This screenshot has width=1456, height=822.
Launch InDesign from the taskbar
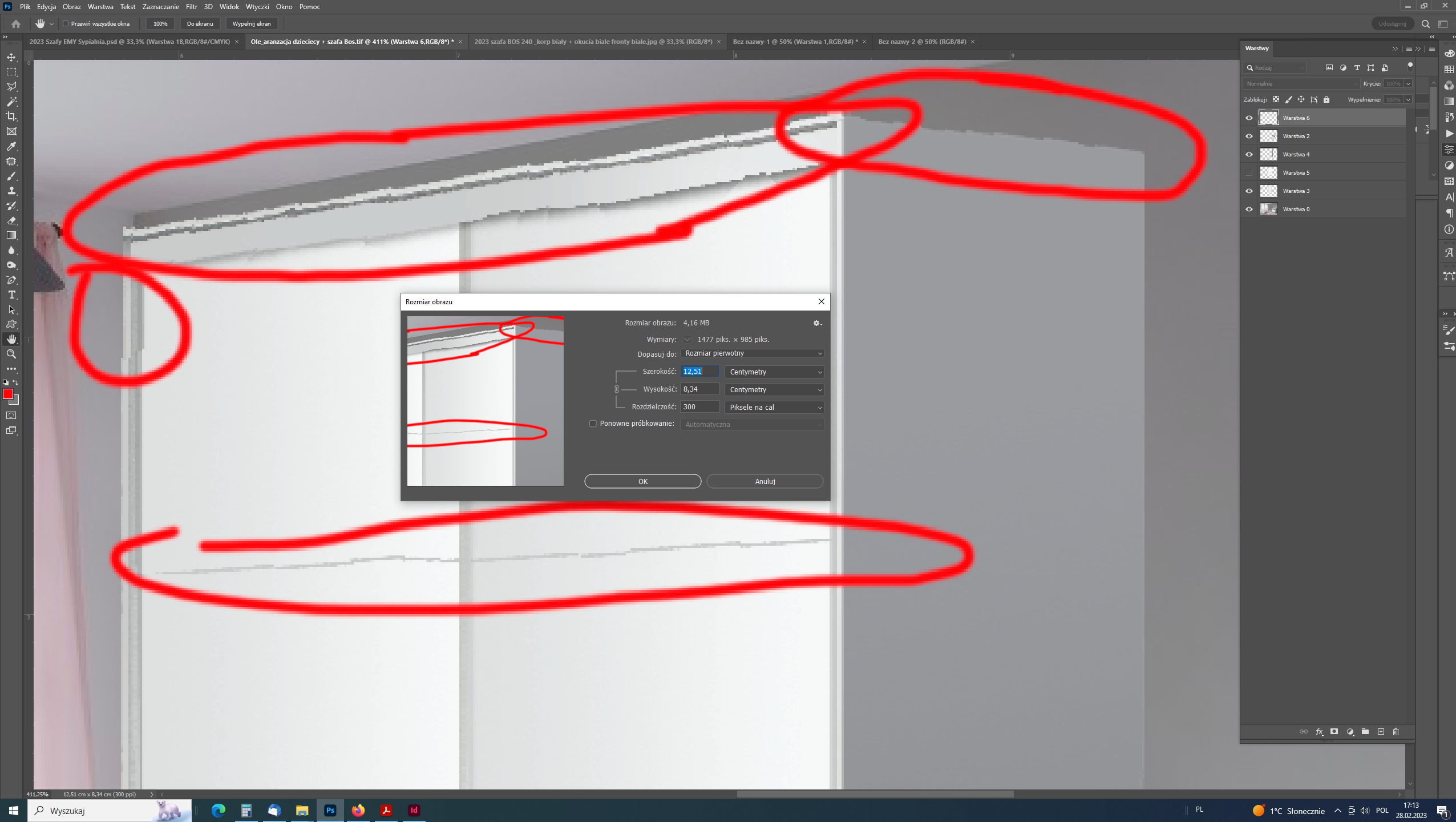(x=414, y=810)
